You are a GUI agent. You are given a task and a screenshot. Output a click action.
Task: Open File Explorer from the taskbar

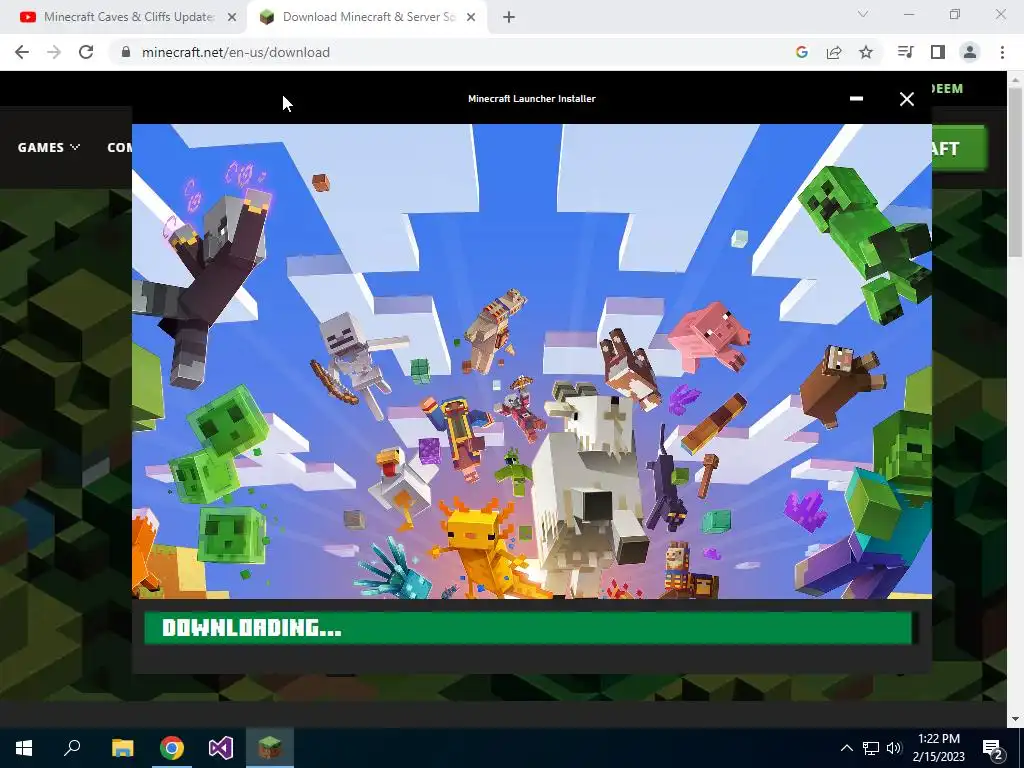point(122,748)
